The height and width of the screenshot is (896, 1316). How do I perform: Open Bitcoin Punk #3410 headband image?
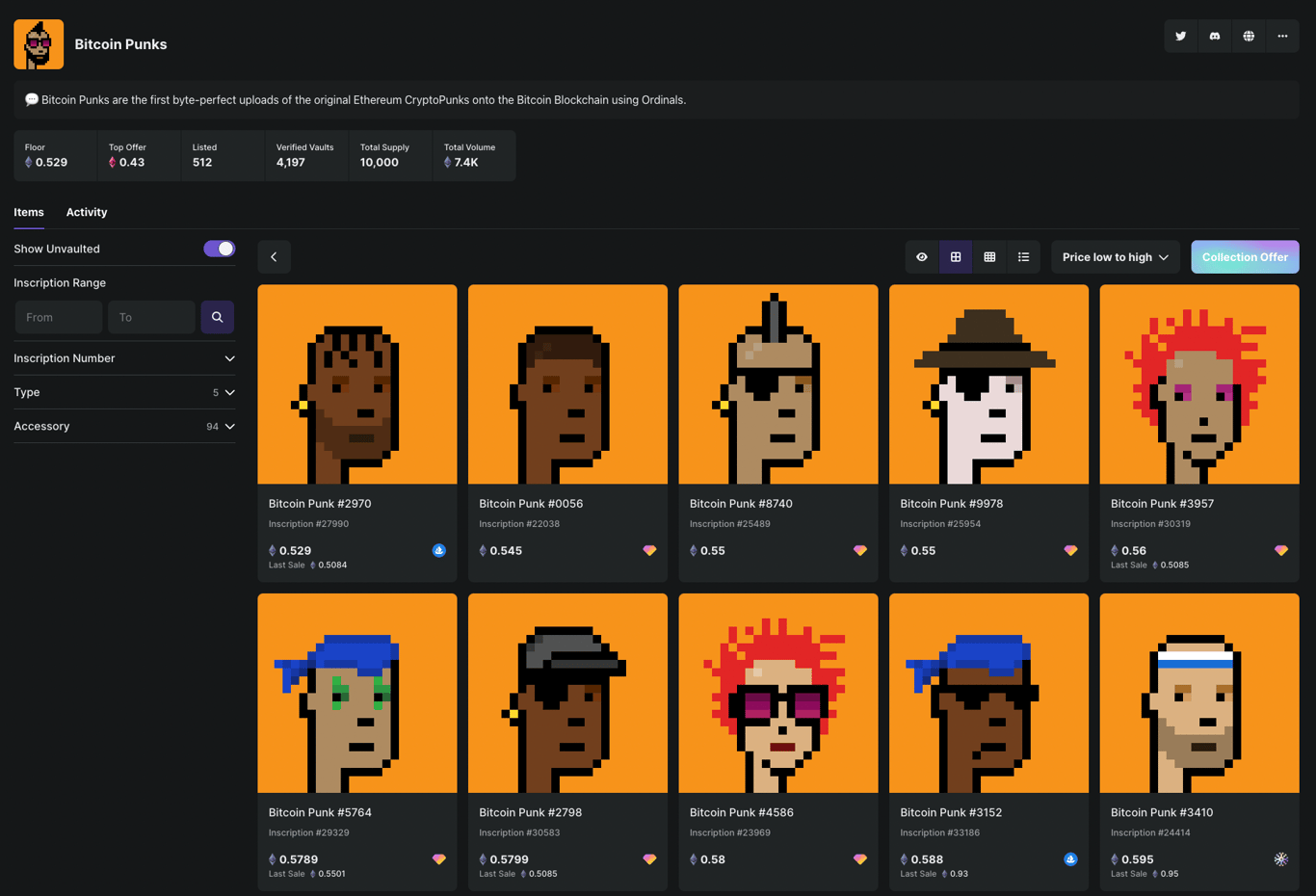pyautogui.click(x=1199, y=694)
